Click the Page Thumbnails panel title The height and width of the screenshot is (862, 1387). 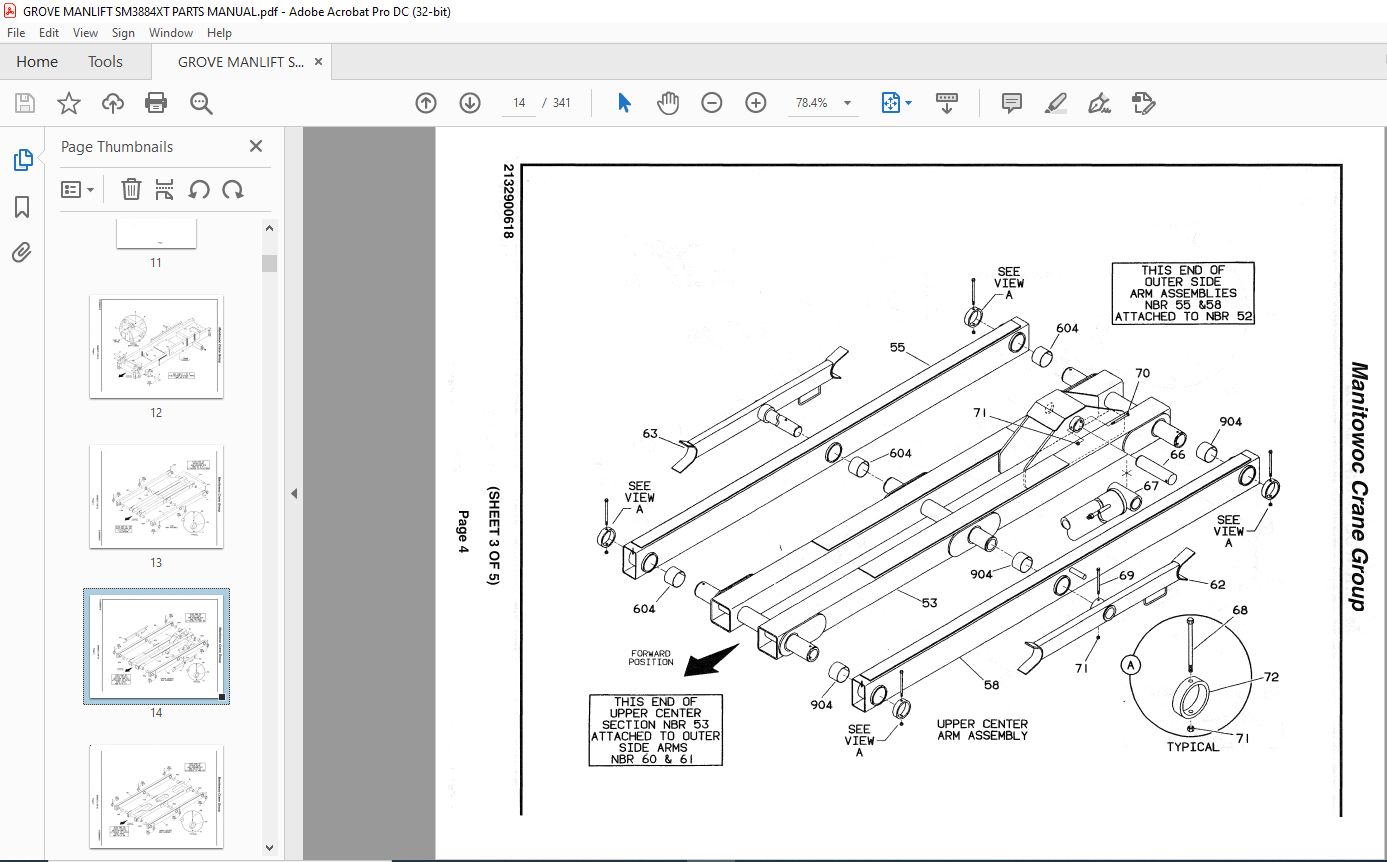pyautogui.click(x=117, y=146)
